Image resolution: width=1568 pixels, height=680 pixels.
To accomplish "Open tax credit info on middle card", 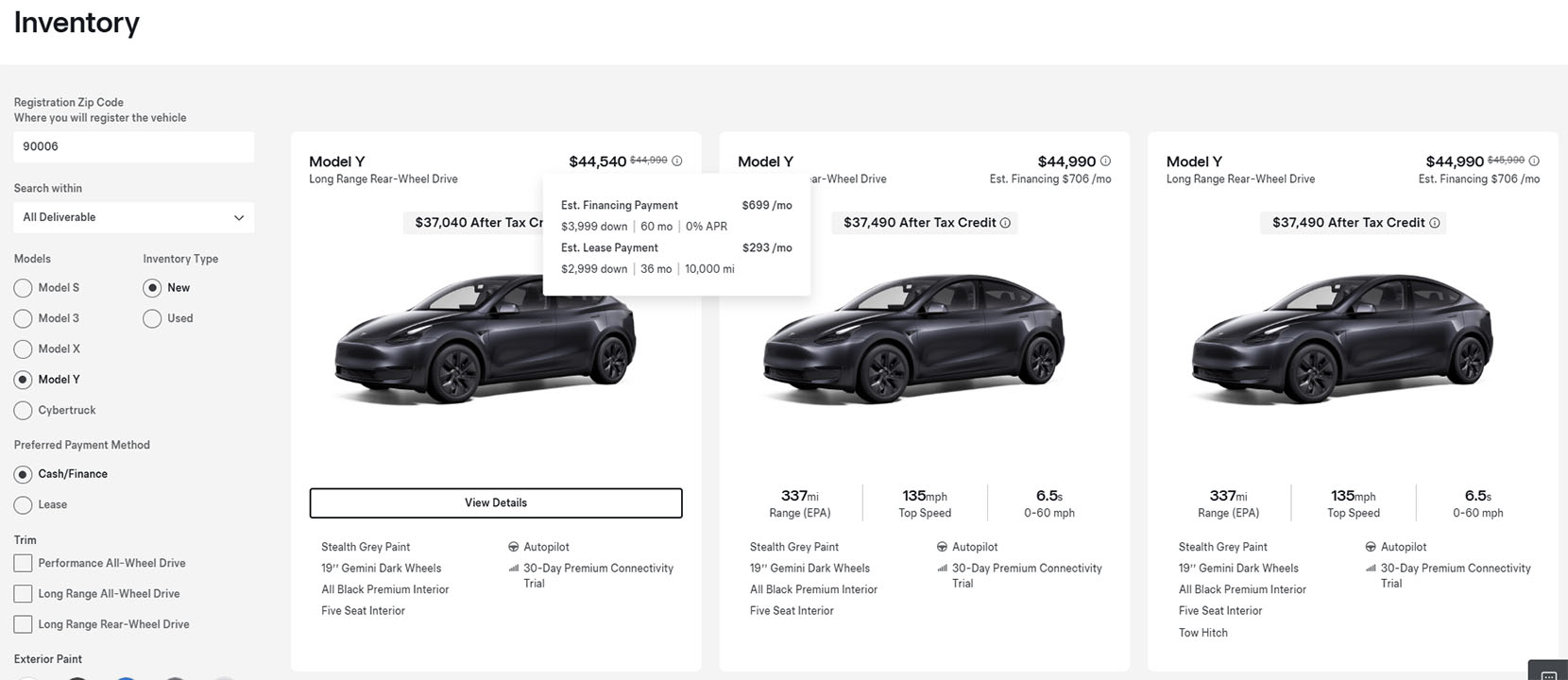I will click(x=1005, y=223).
